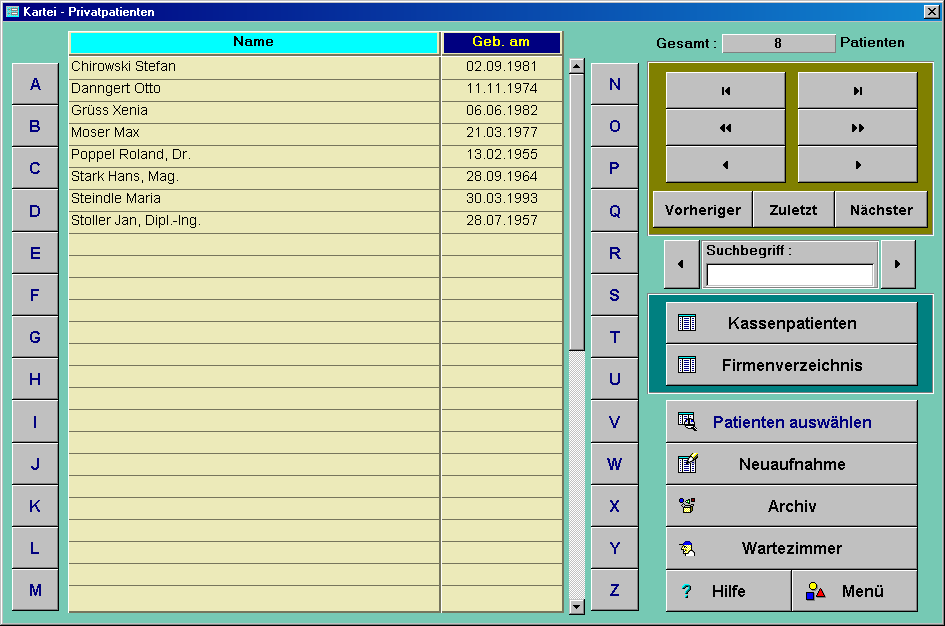Screen dimensions: 945x626
Task: Jump to the last patient record
Action: coord(857,91)
